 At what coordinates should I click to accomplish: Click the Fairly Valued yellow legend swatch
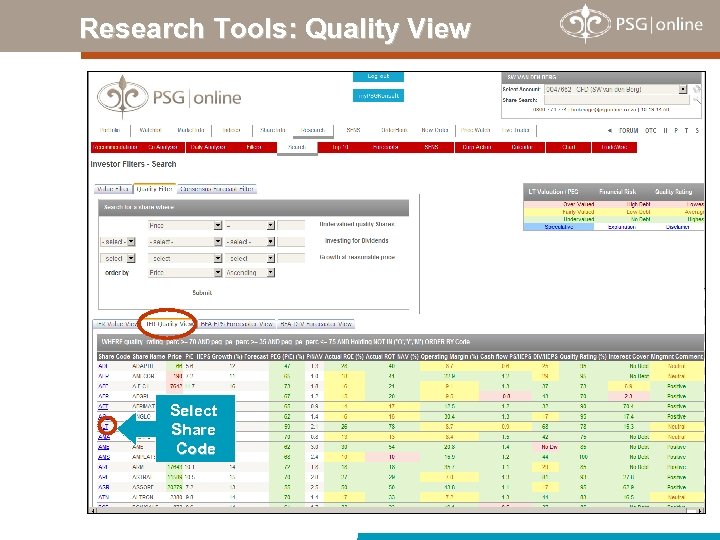point(559,212)
